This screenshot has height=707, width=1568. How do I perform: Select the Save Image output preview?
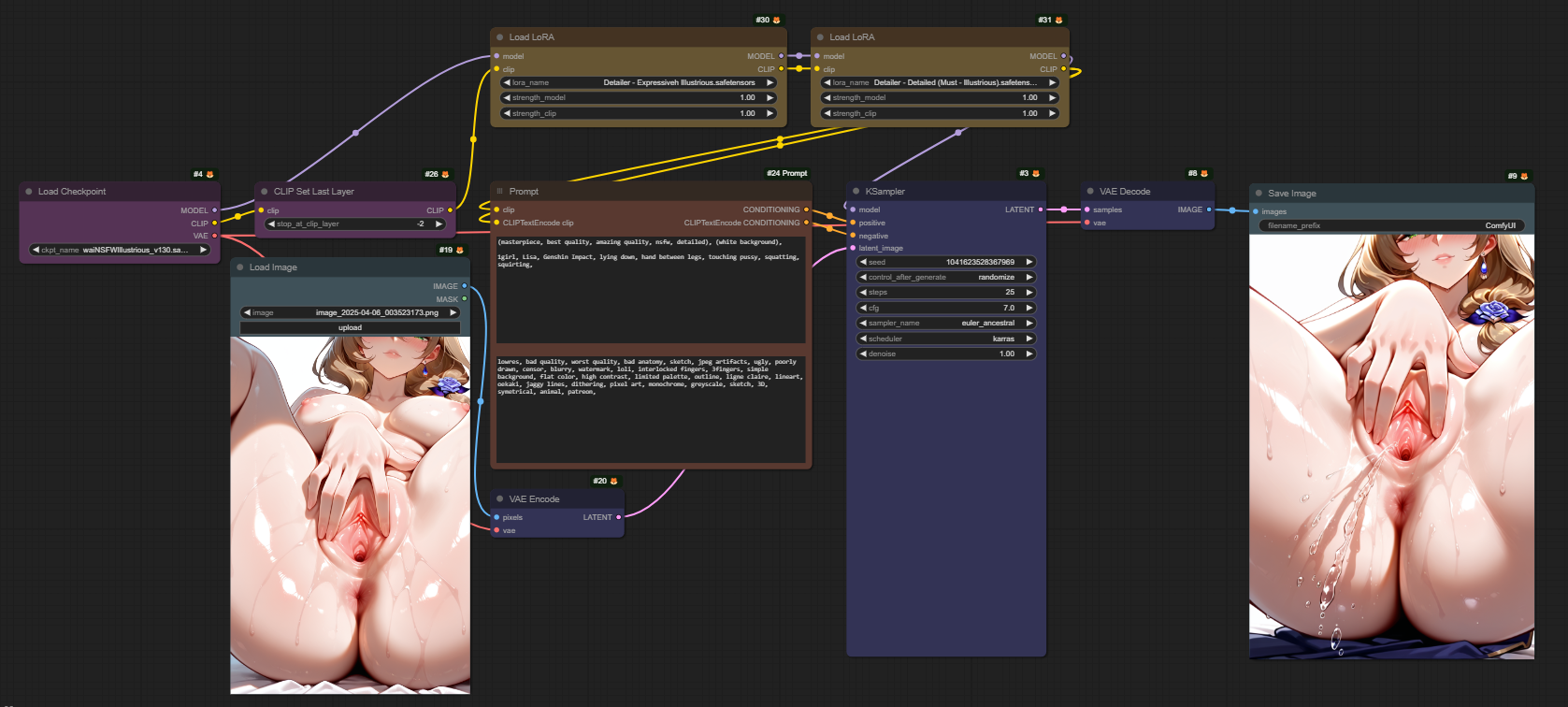coord(1392,447)
